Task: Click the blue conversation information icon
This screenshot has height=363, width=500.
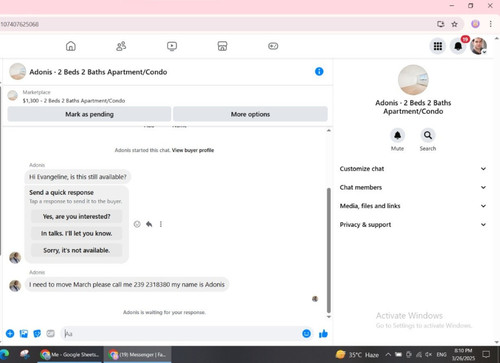Action: [319, 71]
